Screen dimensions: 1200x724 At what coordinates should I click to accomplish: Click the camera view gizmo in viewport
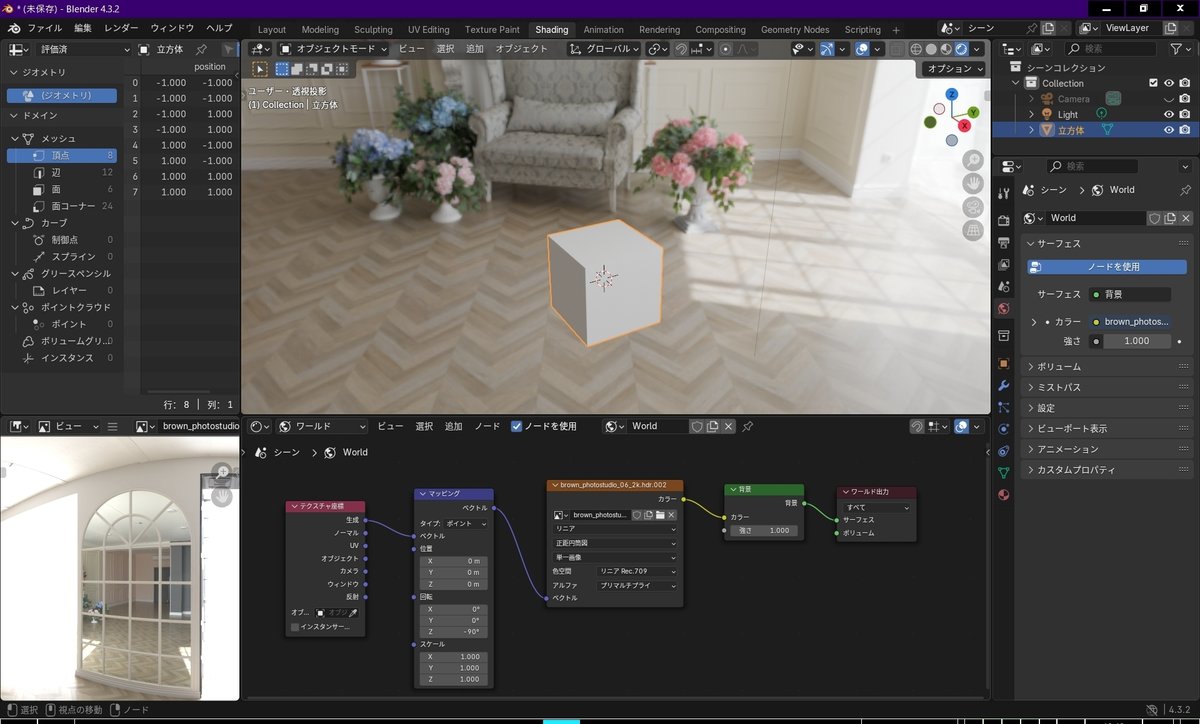click(973, 207)
